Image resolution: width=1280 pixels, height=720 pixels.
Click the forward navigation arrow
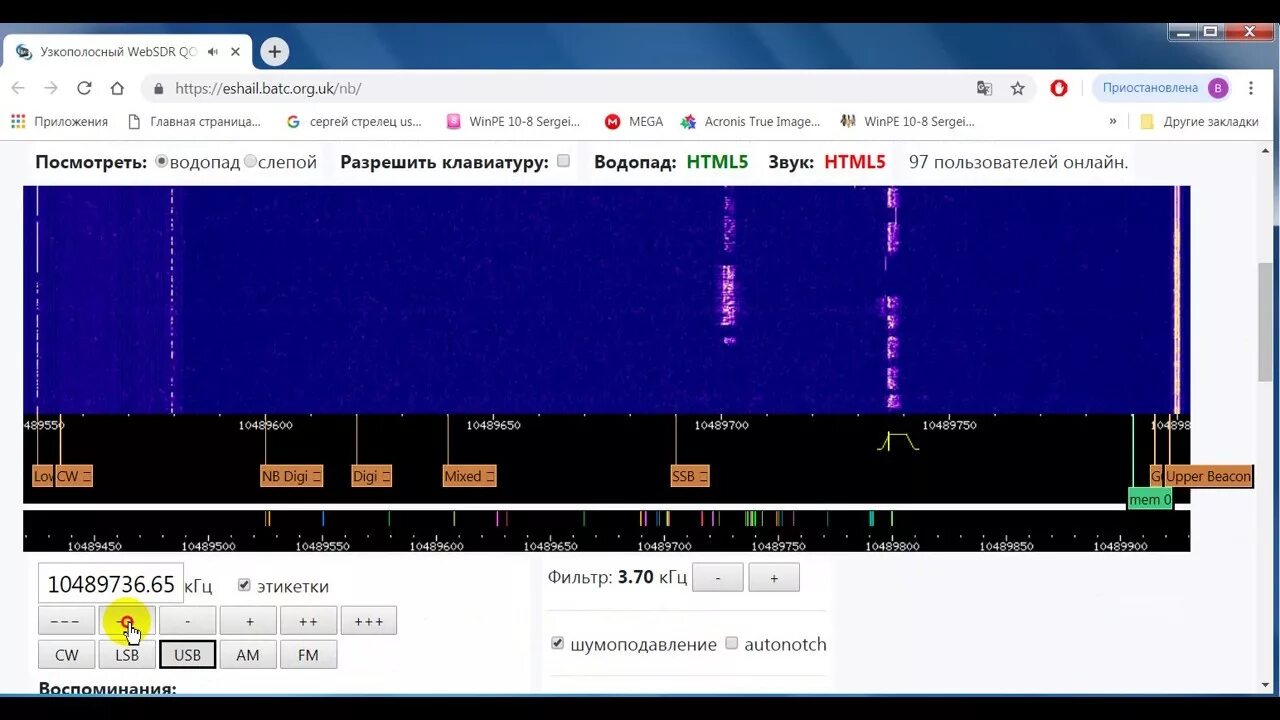[x=51, y=88]
